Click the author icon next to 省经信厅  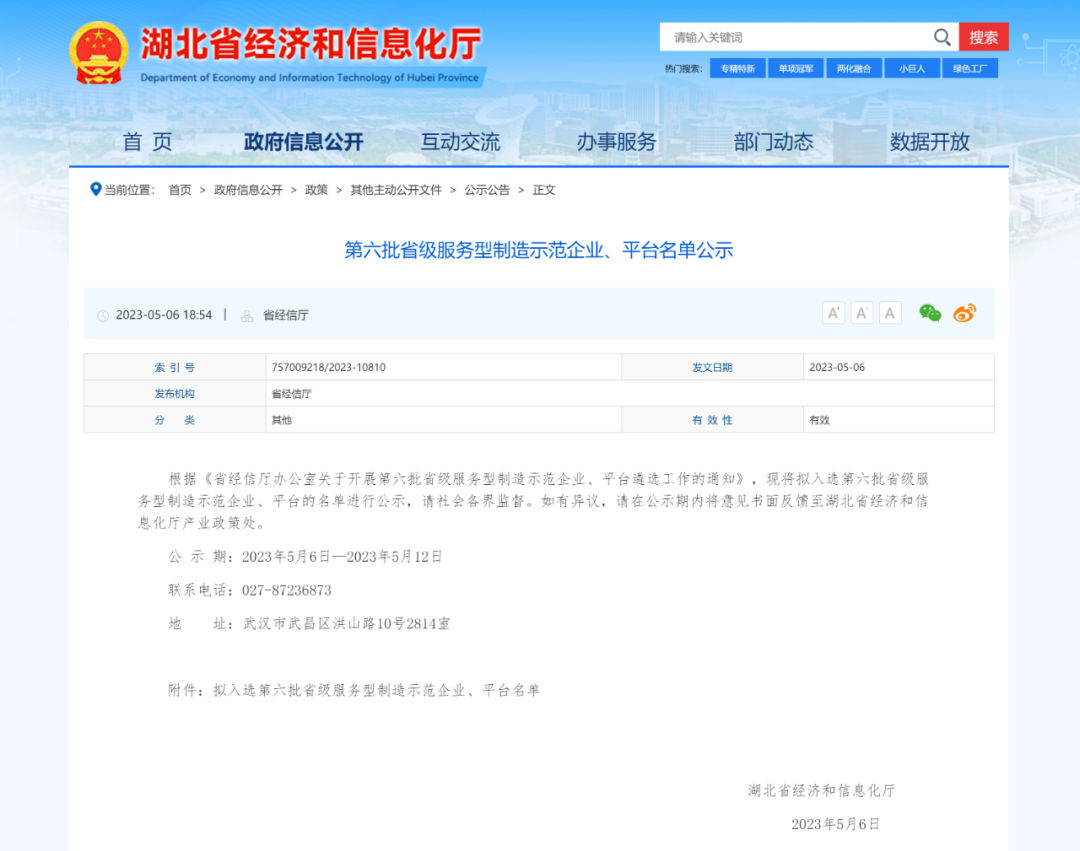point(246,314)
